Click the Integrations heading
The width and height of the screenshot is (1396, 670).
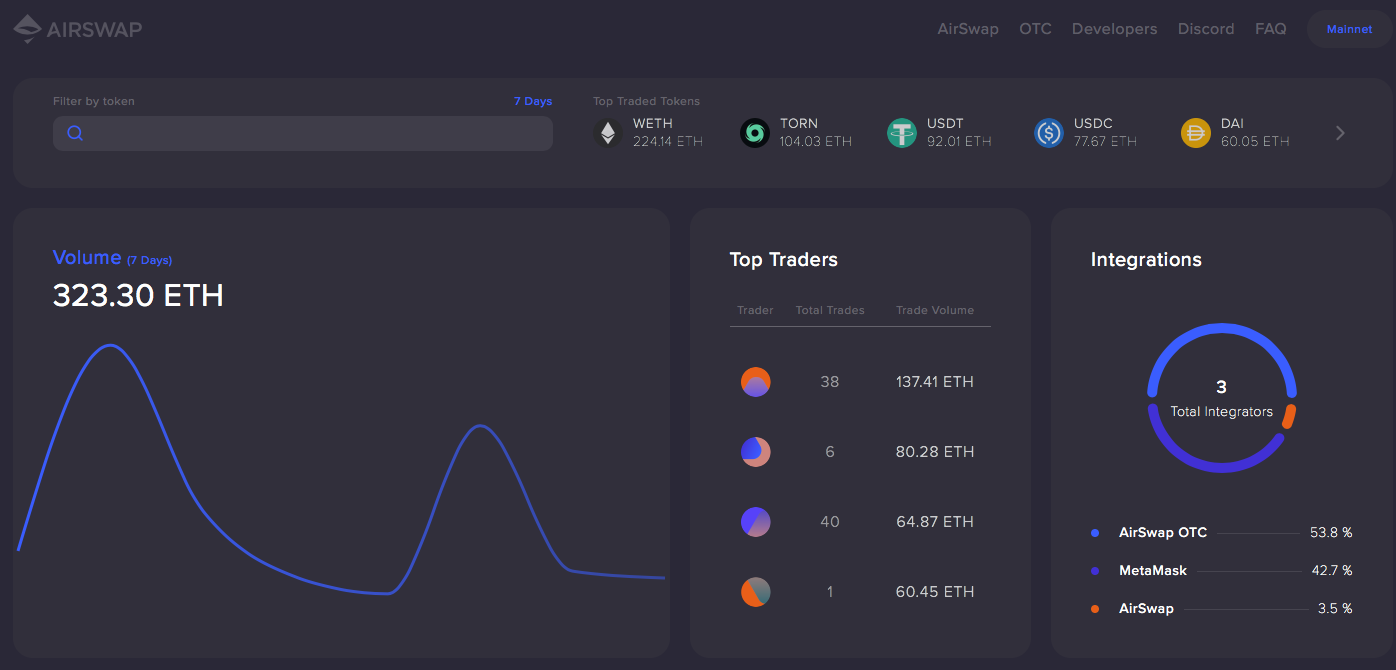click(1146, 260)
